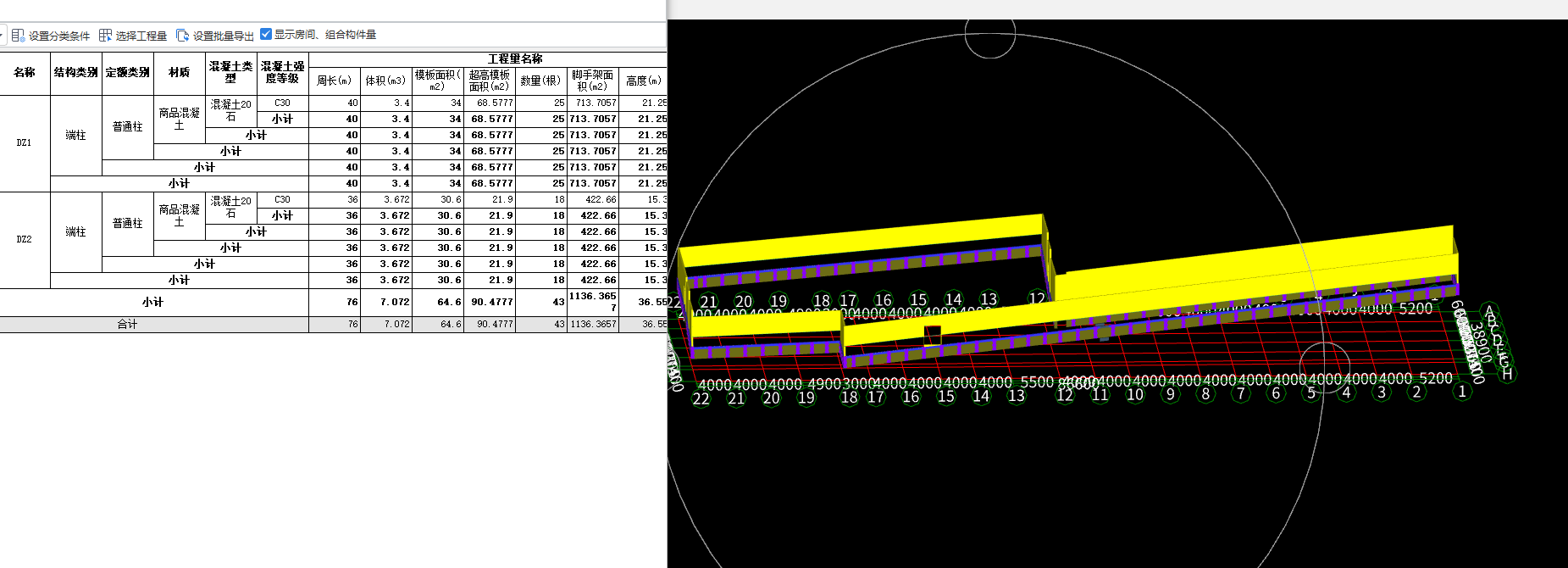The image size is (1568, 568).
Task: Select axis bubble 2 in 3D view
Action: pyautogui.click(x=1416, y=392)
